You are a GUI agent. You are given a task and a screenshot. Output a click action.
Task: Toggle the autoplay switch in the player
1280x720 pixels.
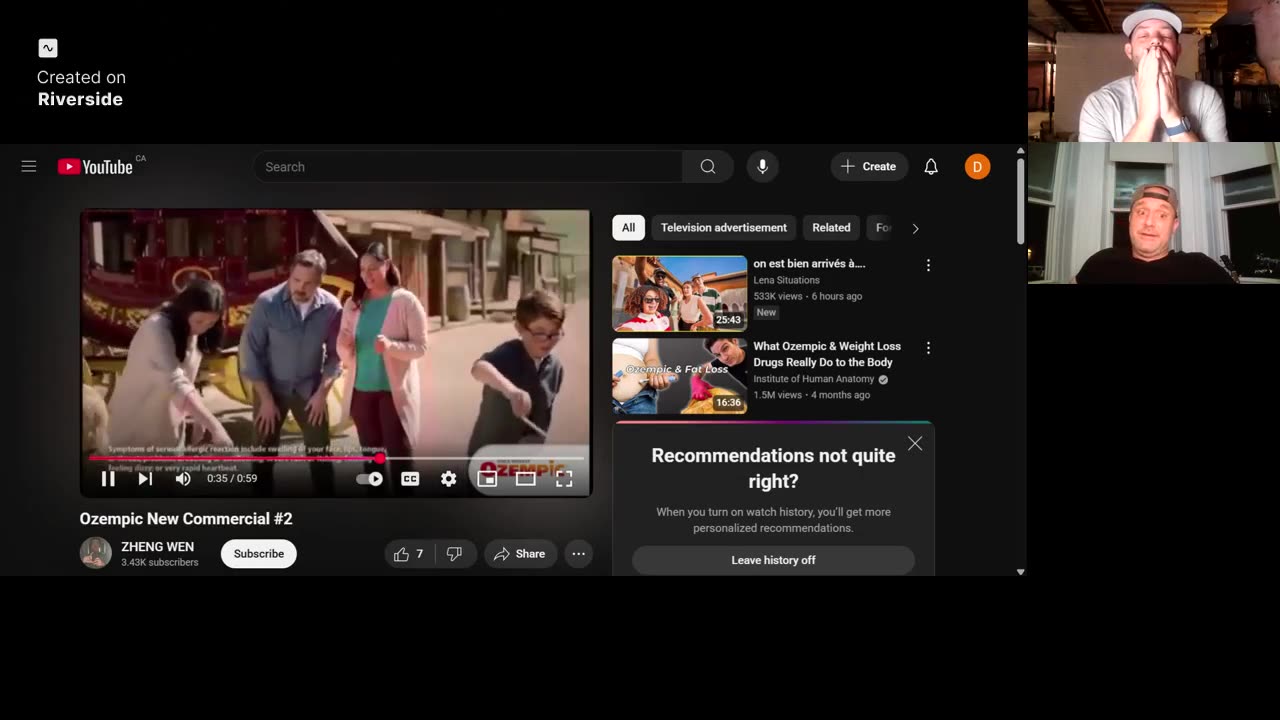click(370, 479)
